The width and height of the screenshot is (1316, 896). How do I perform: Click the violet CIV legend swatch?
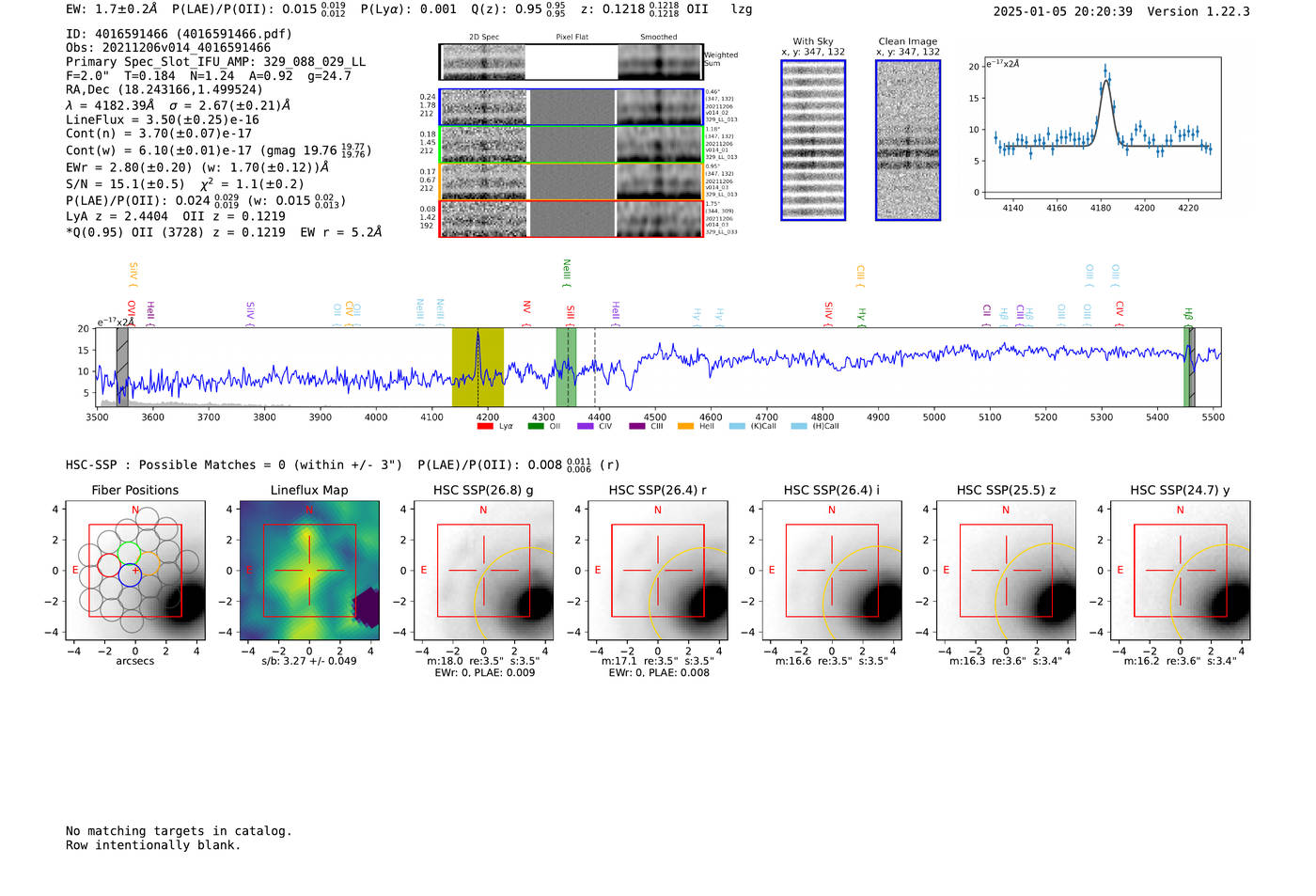586,427
